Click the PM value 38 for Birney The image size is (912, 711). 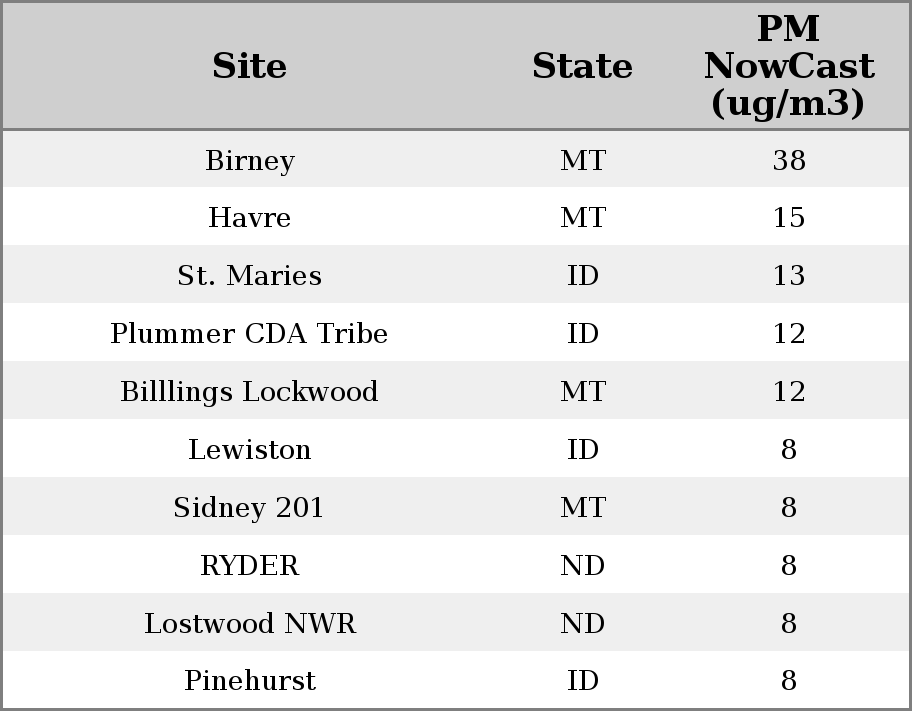pos(789,161)
